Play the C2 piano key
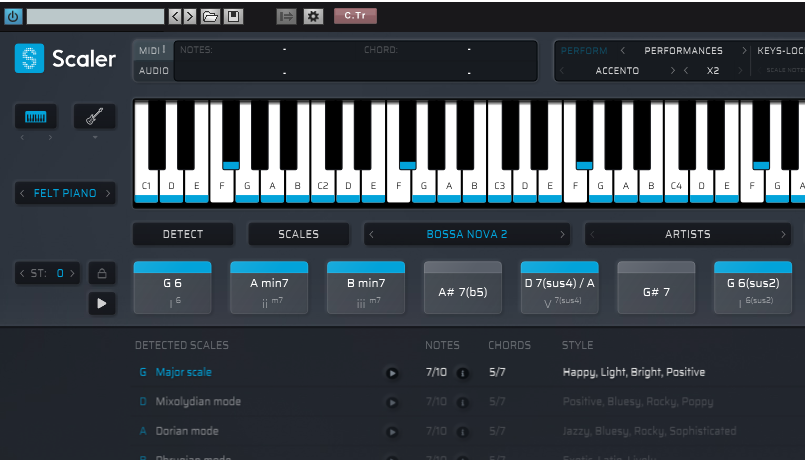 pos(323,186)
